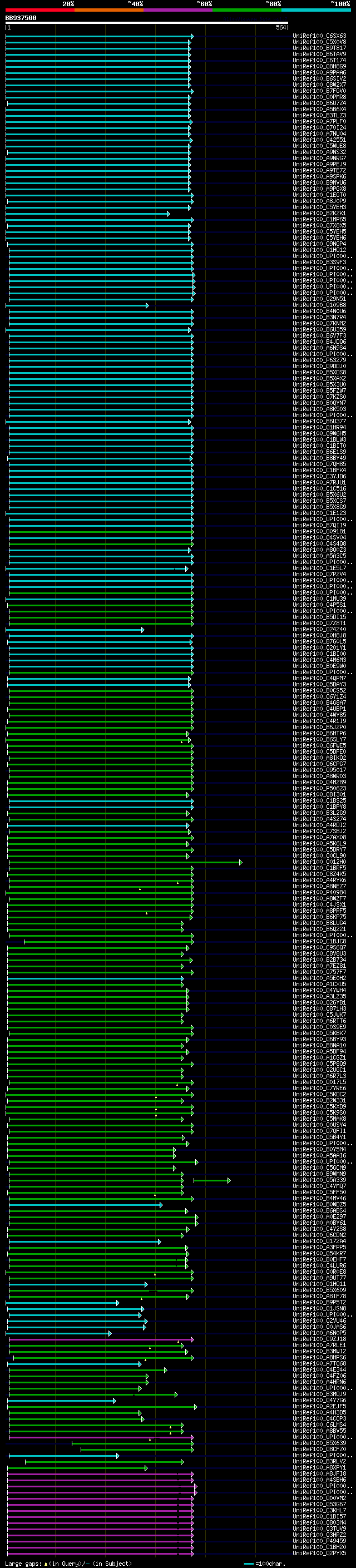
Task: Pick the UniRef100_Q017L5 hit label
Action: pos(319,1082)
